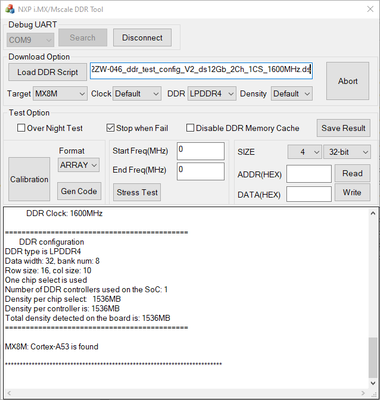Click 'Density per chip select: 1536MB' line
The width and height of the screenshot is (380, 400).
tap(63, 299)
